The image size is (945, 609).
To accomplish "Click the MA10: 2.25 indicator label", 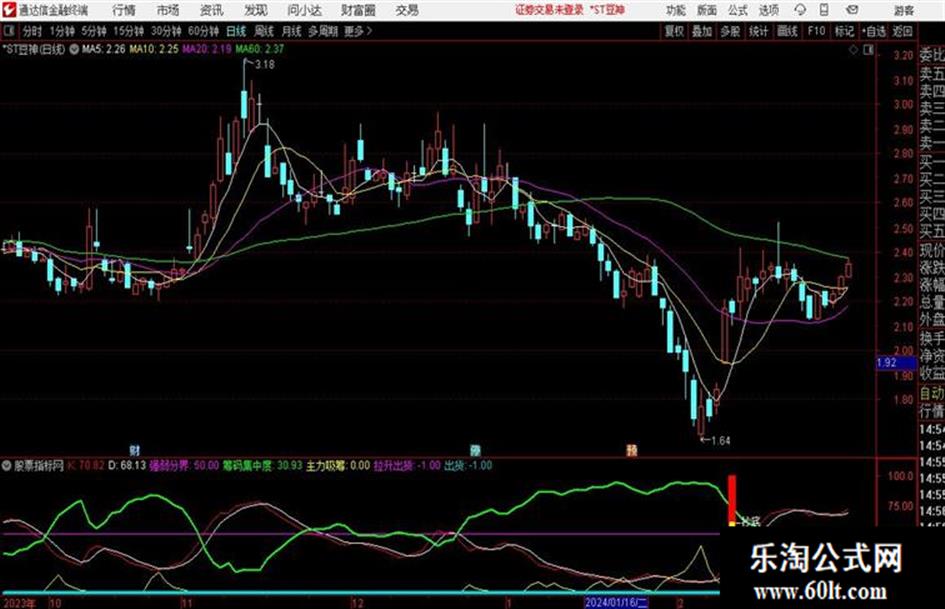I will tap(154, 49).
